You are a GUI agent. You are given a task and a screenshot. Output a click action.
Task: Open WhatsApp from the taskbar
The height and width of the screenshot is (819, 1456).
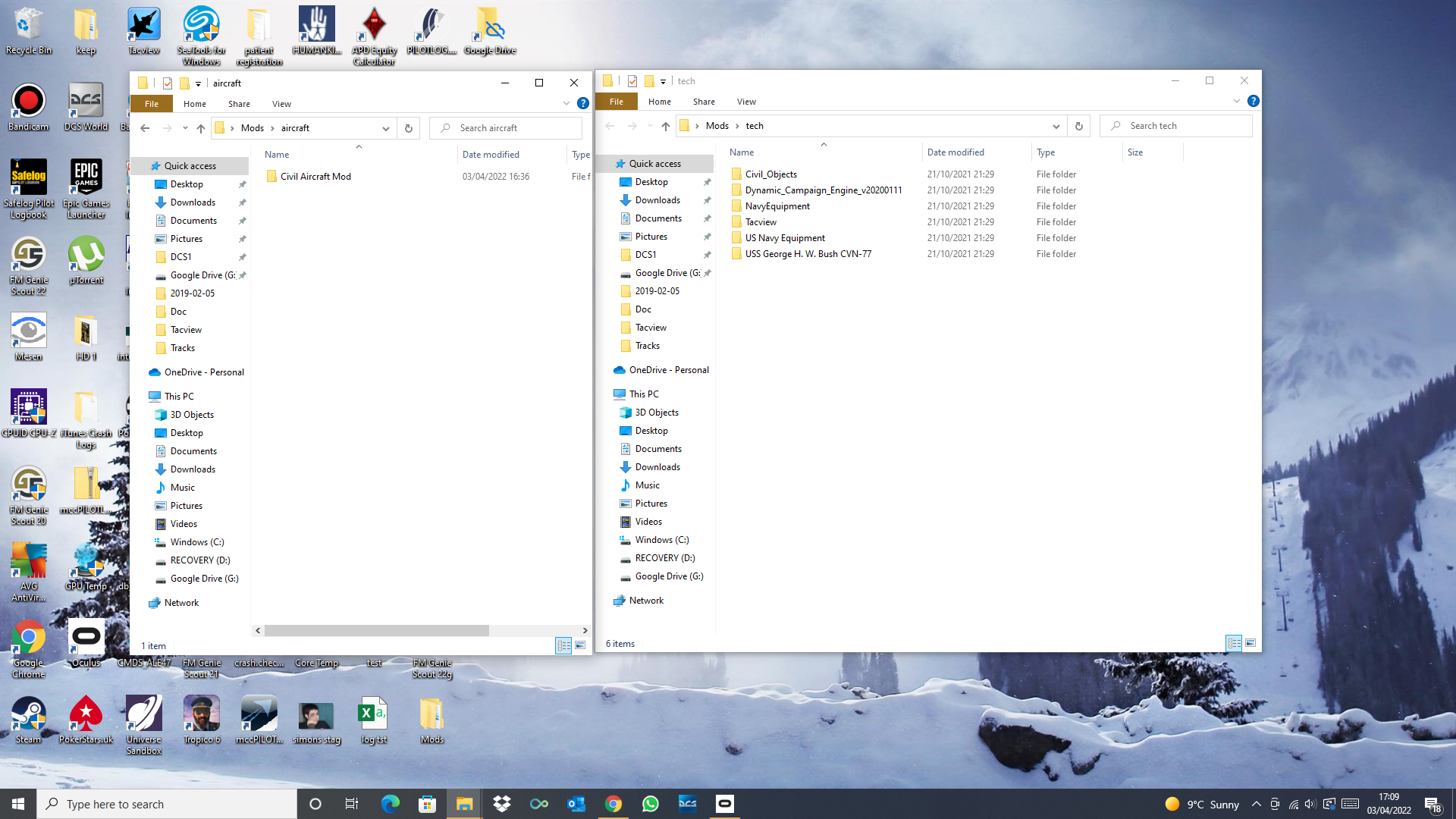tap(650, 804)
